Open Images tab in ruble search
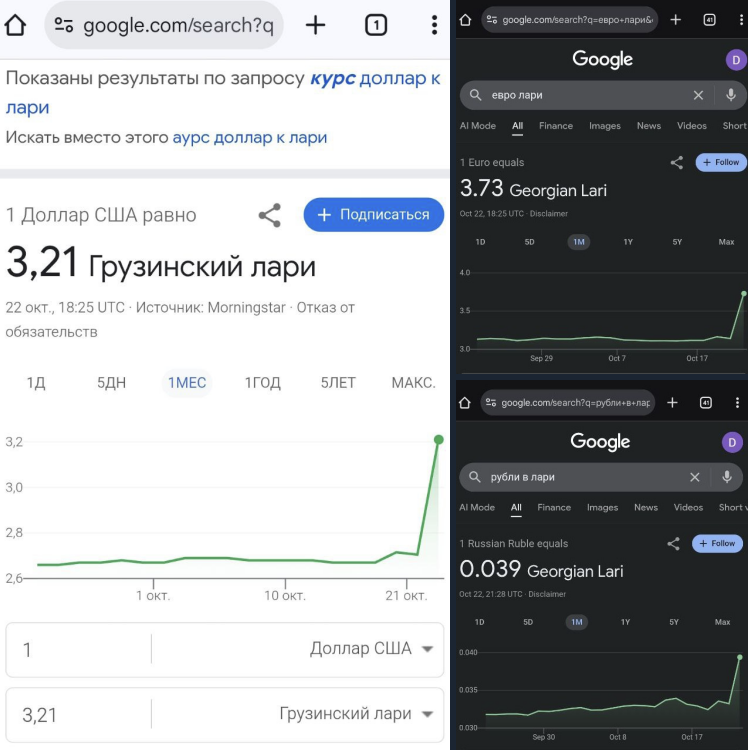Image resolution: width=748 pixels, height=750 pixels. click(602, 508)
